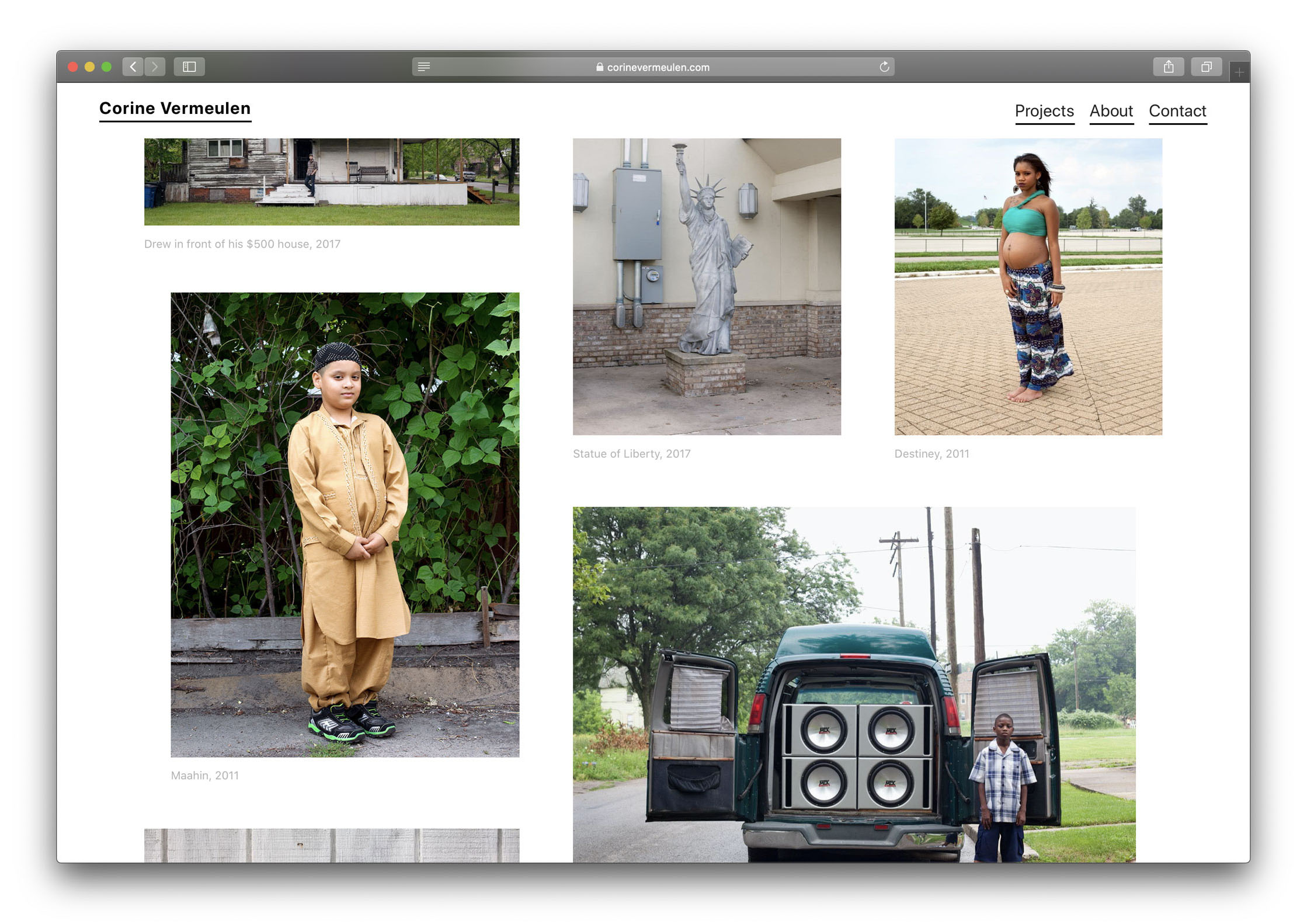Open the Destiney 2011 portrait

[1028, 286]
